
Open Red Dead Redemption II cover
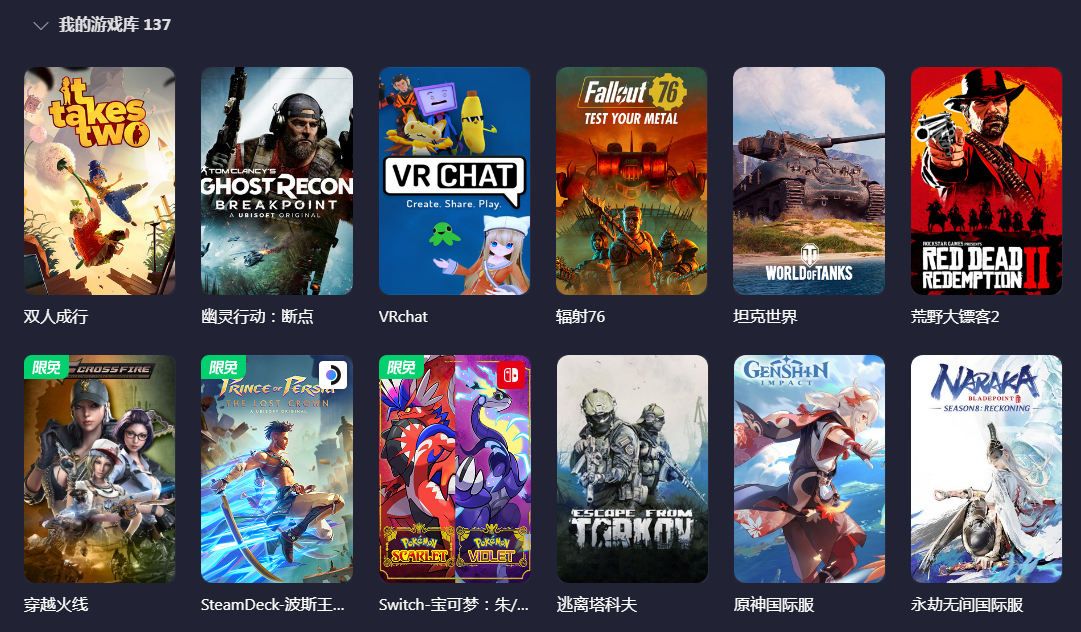point(986,181)
